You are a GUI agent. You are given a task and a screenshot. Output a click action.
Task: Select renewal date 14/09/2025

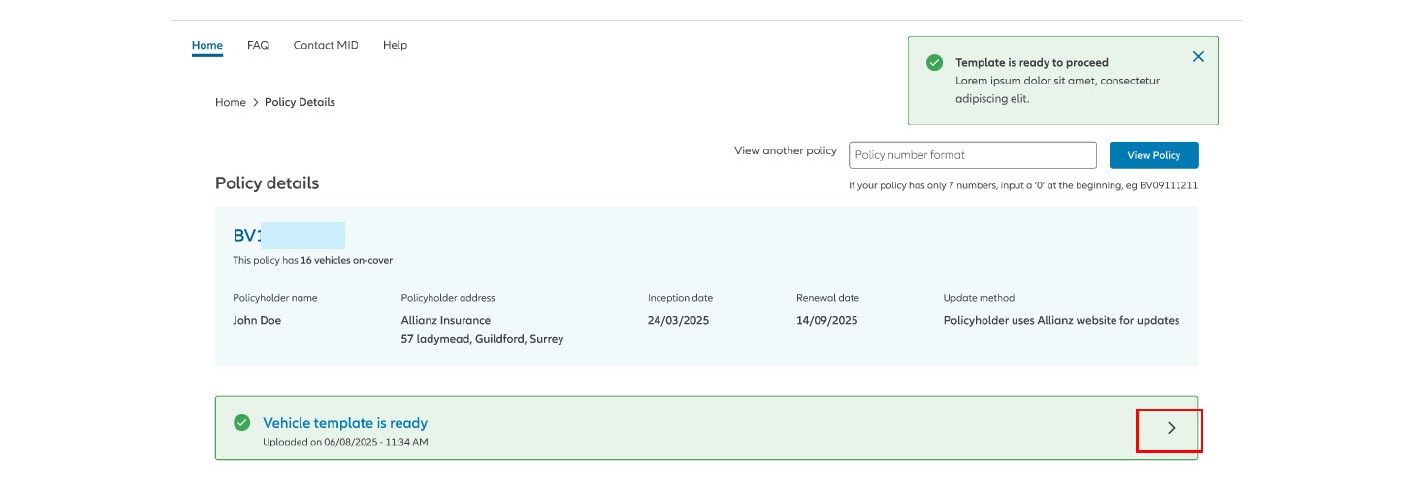coord(827,321)
